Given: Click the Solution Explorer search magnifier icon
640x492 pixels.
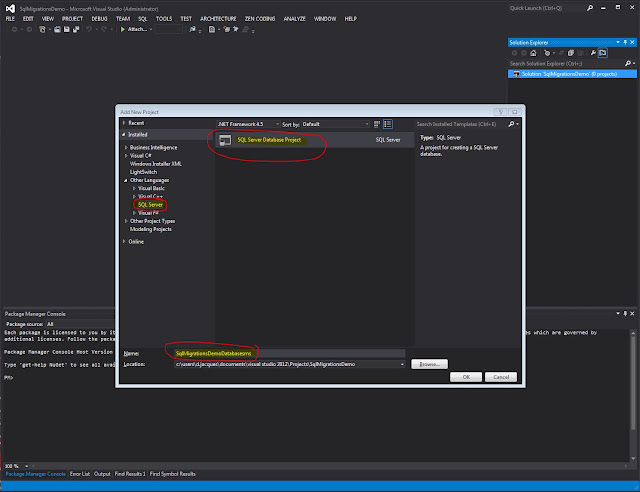Looking at the screenshot, I should (628, 63).
